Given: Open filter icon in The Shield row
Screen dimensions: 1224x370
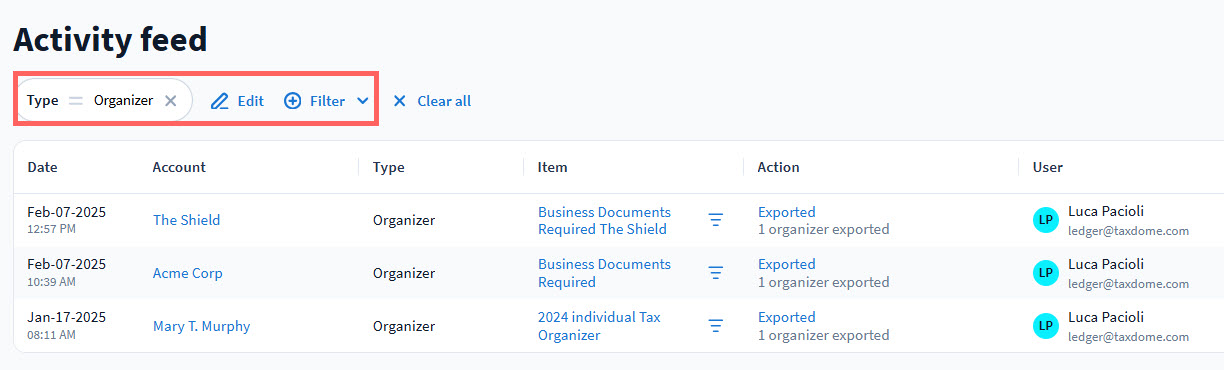Looking at the screenshot, I should 716,220.
